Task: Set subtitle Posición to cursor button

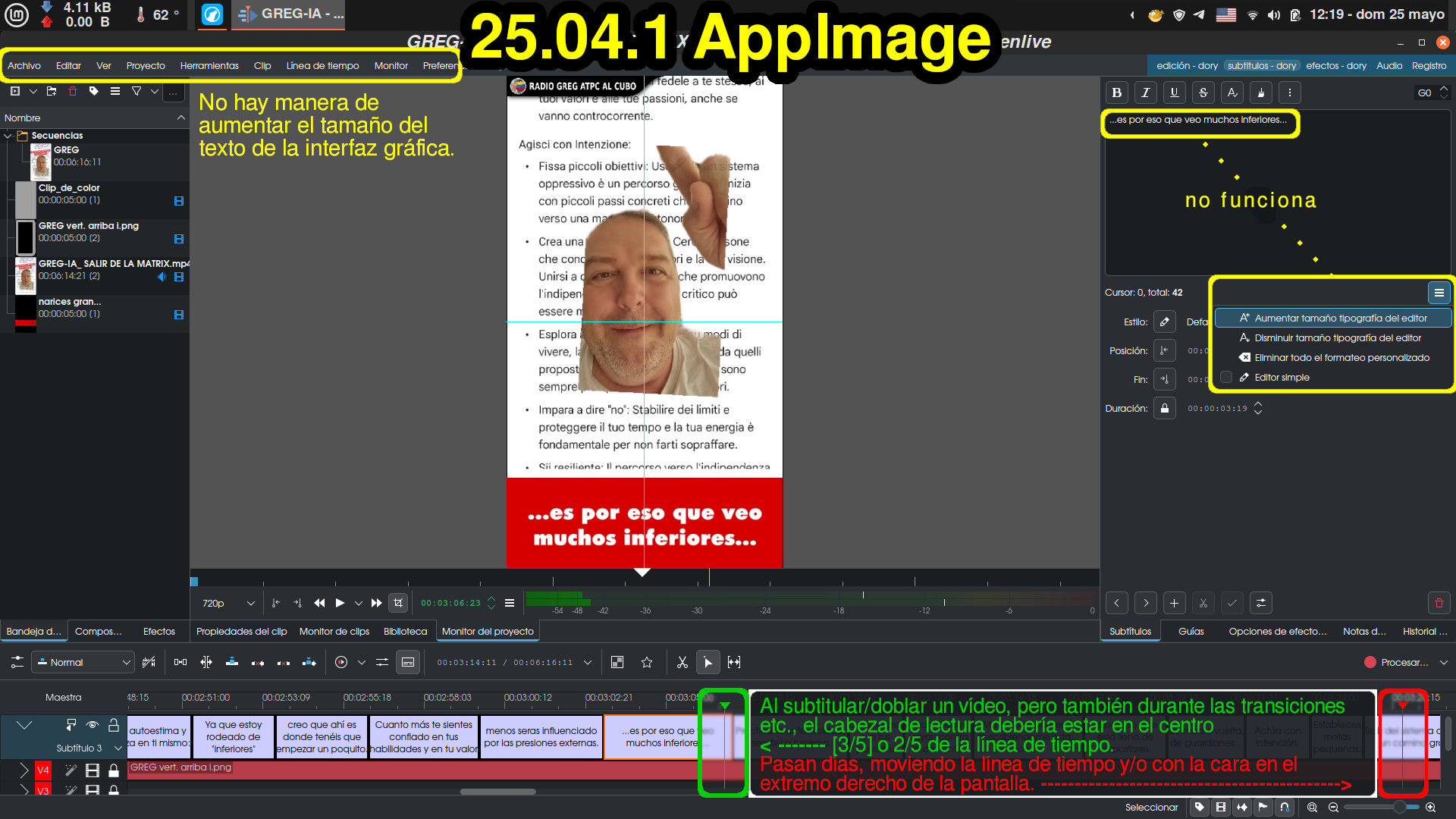Action: click(1164, 350)
